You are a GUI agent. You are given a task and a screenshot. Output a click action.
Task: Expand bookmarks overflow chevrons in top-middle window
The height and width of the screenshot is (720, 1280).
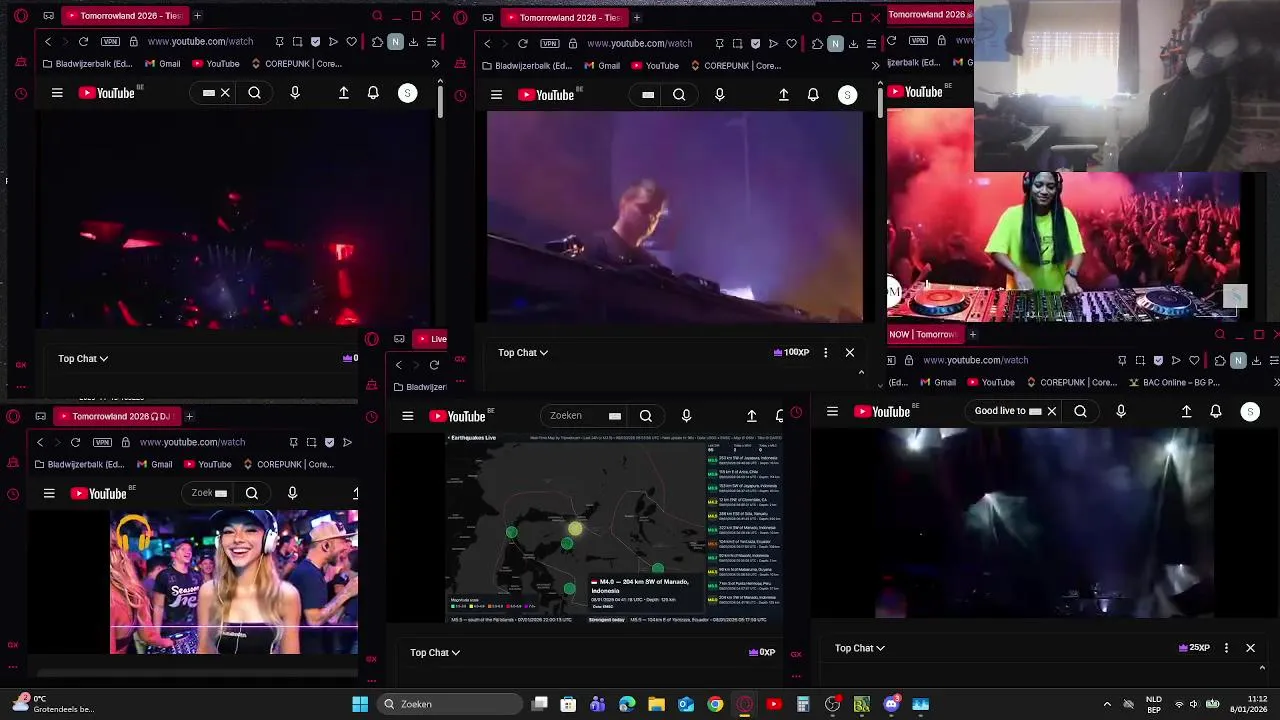pos(875,66)
